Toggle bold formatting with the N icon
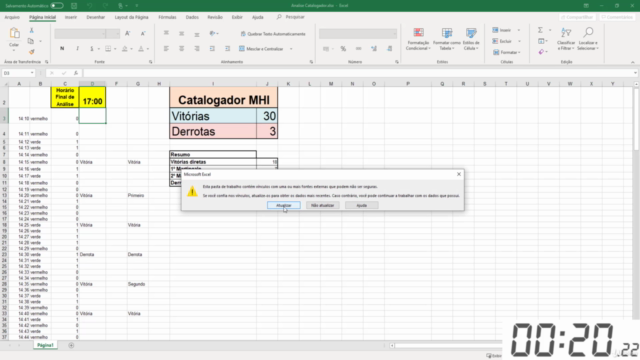The height and width of the screenshot is (360, 640). [x=62, y=49]
